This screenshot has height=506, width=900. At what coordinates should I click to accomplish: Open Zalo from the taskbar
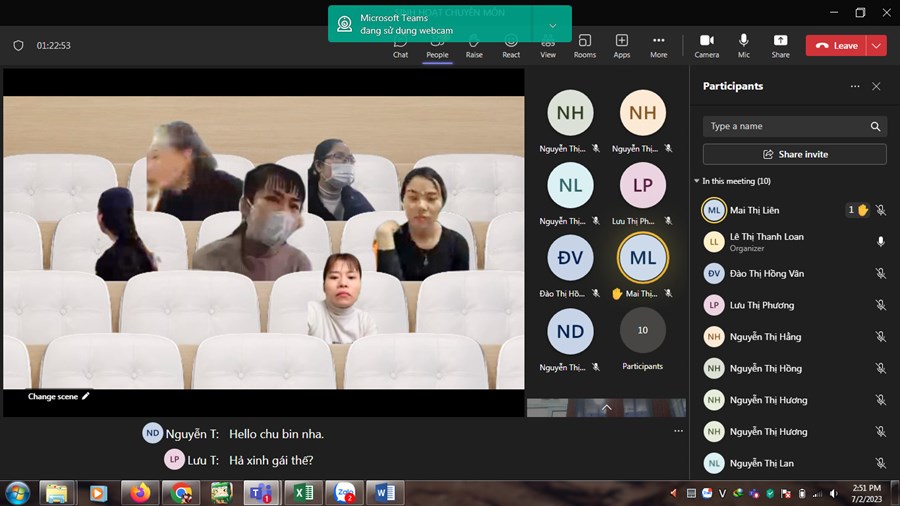point(345,492)
